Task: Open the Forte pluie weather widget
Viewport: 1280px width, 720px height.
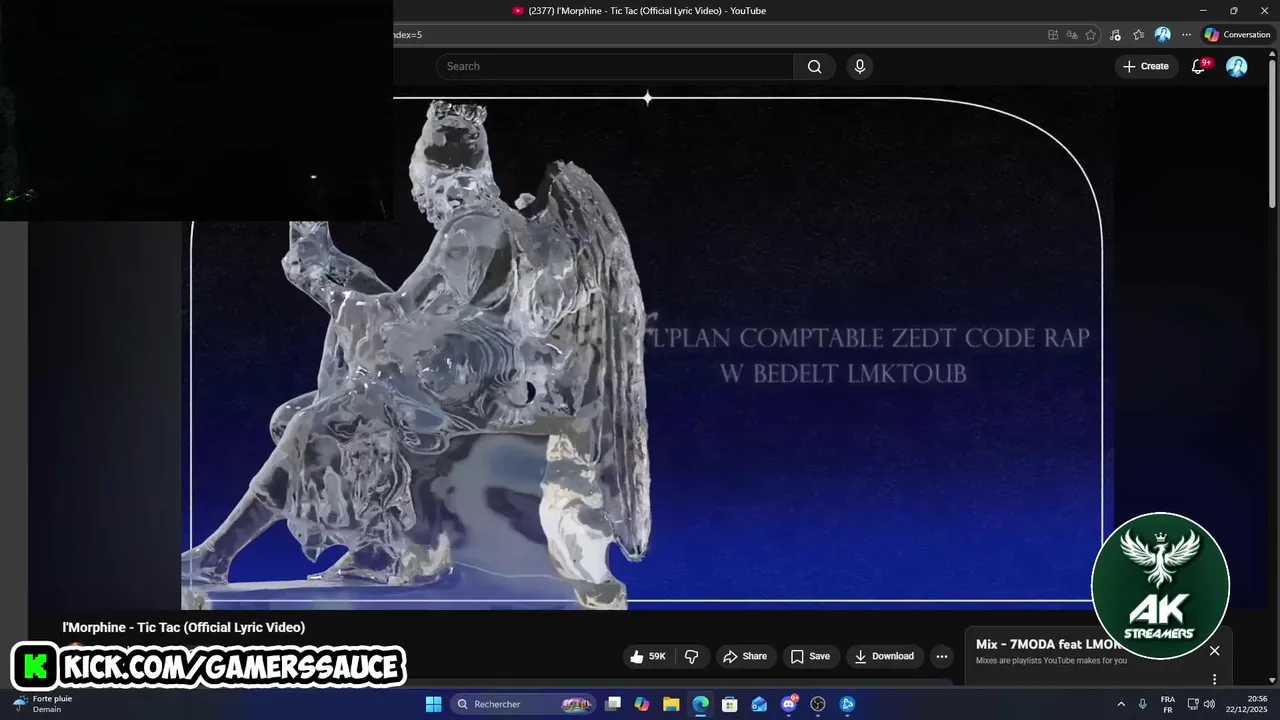Action: click(42, 704)
